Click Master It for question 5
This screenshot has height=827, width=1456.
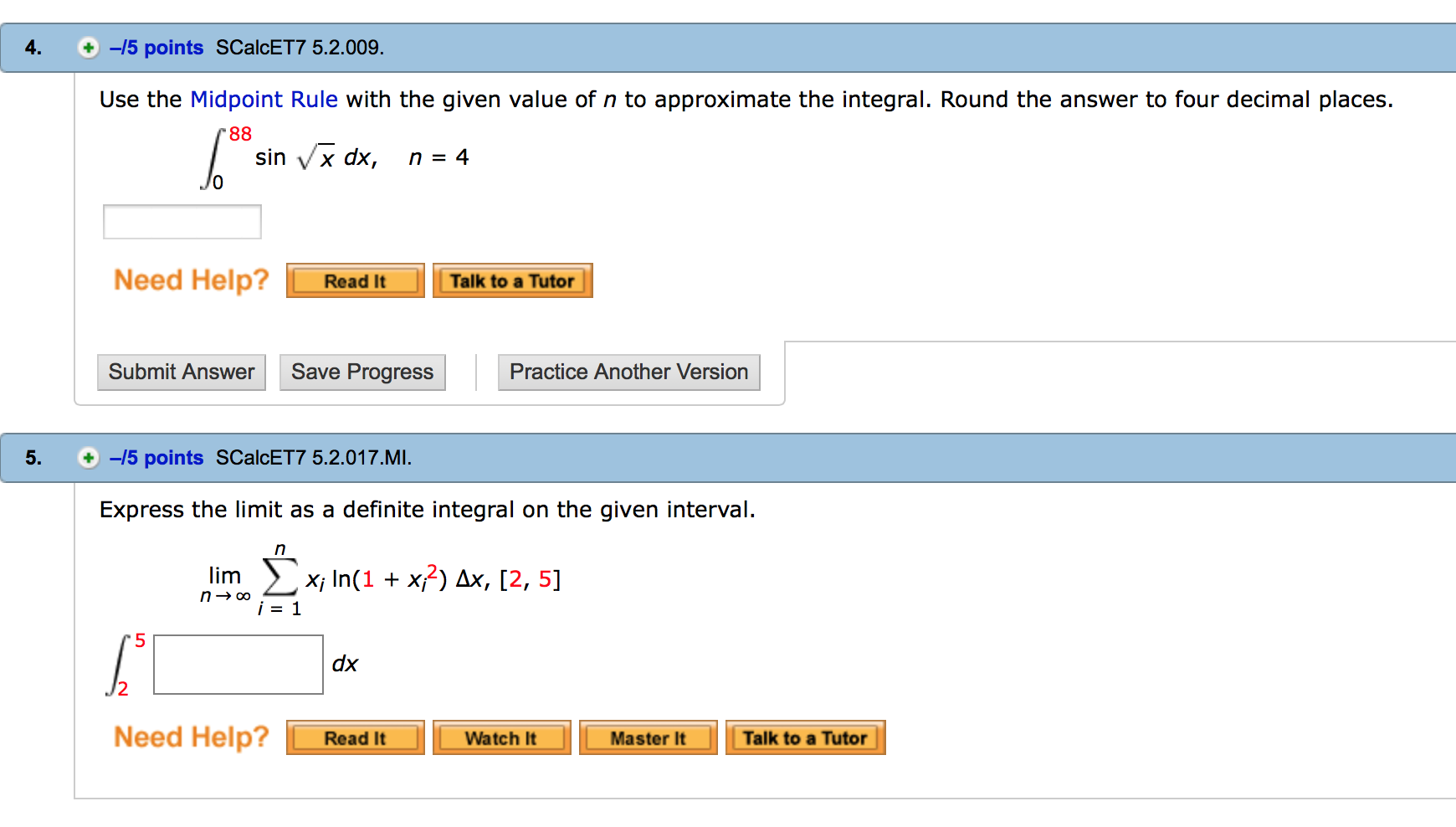click(648, 737)
